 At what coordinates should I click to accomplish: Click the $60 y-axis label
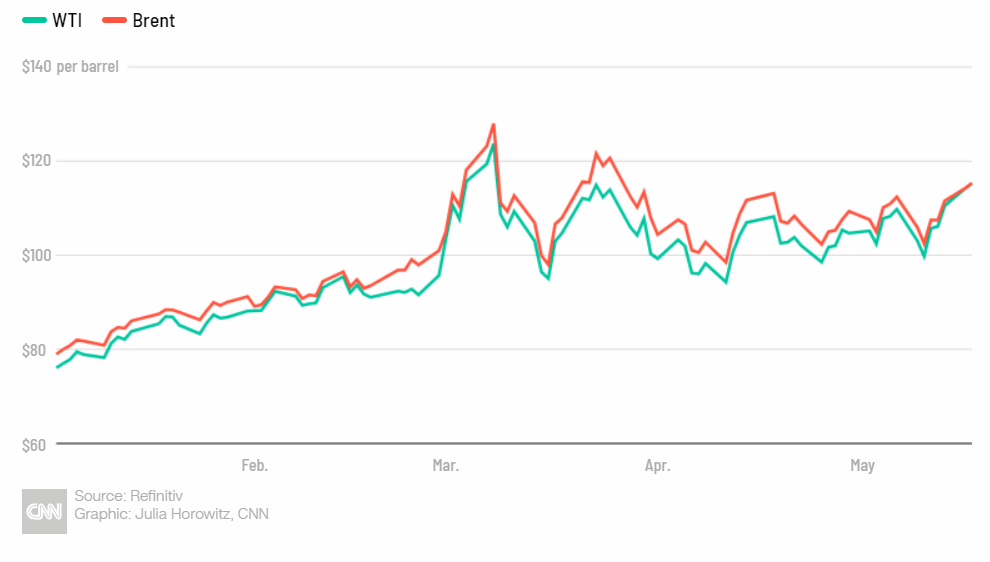click(x=34, y=444)
